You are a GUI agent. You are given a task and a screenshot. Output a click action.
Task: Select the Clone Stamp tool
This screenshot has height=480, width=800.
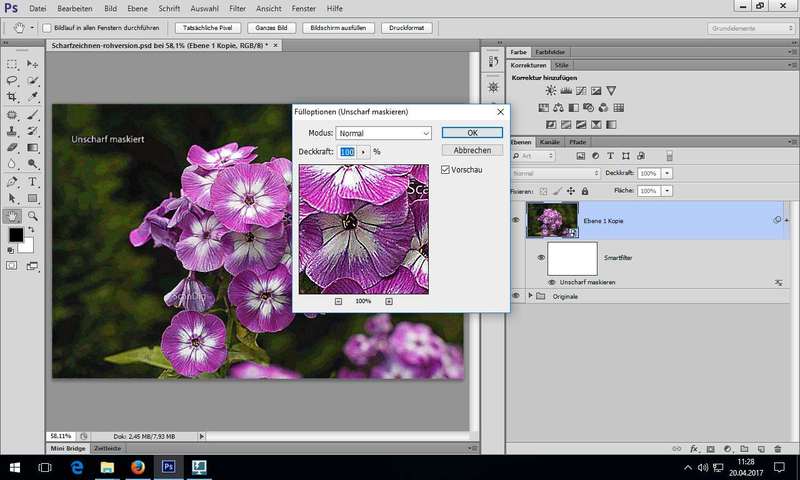[x=12, y=130]
